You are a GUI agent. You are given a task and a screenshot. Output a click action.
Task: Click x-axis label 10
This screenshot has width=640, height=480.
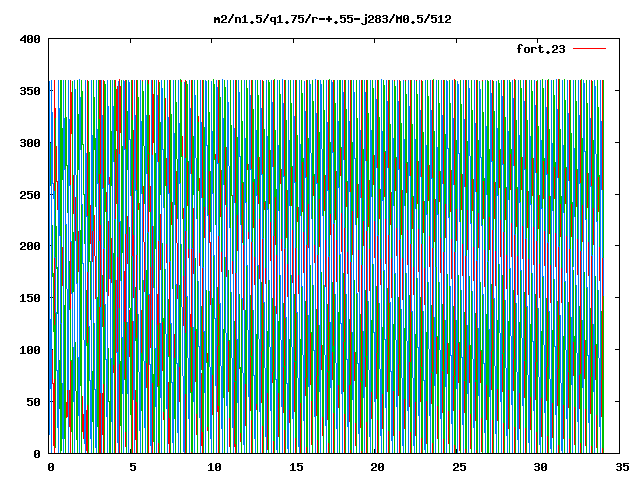(214, 467)
